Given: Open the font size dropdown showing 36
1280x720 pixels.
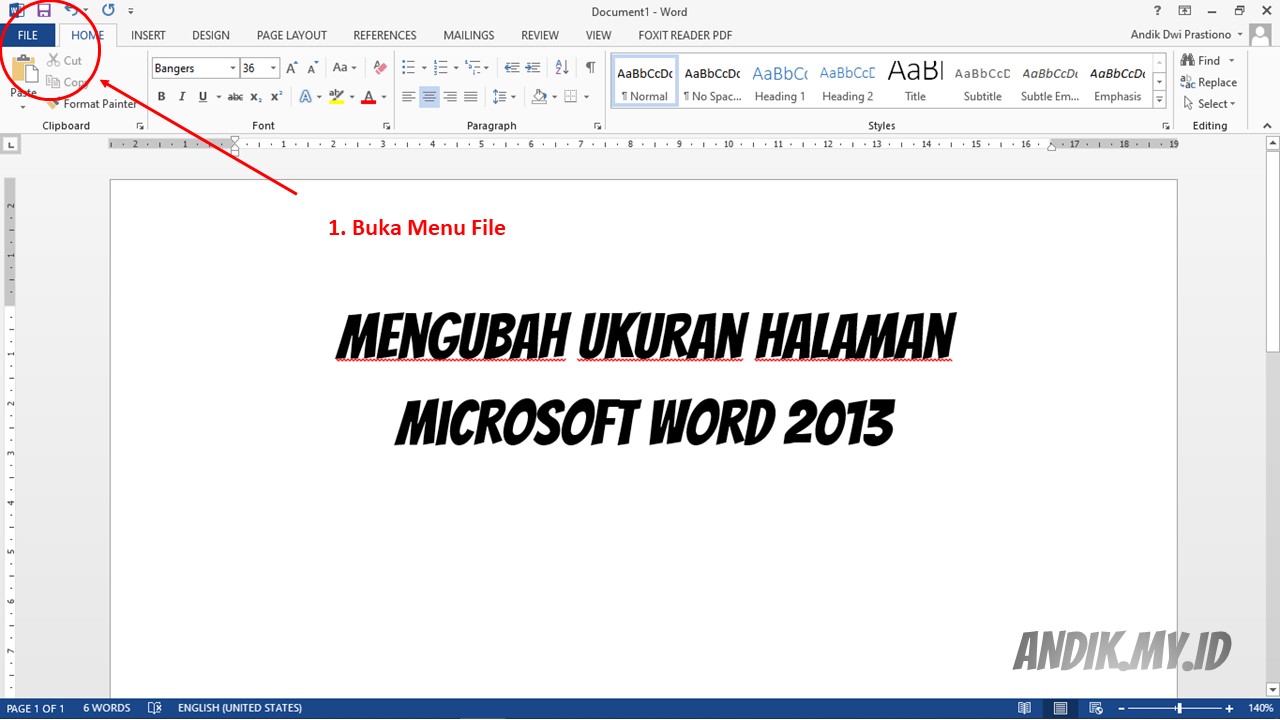Looking at the screenshot, I should tap(274, 68).
